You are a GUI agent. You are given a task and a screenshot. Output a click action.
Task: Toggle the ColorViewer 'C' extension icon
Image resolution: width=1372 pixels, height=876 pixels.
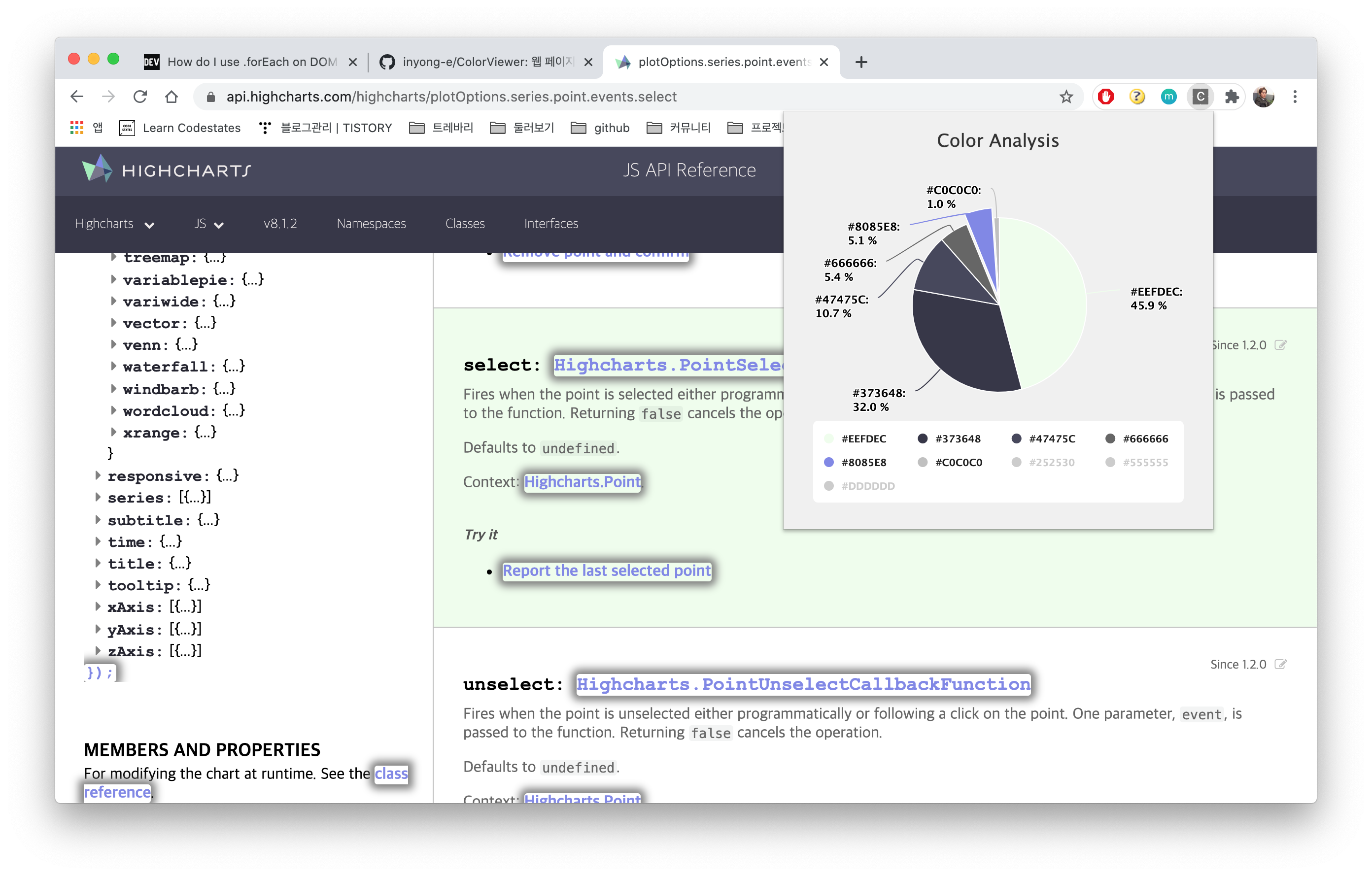click(1200, 97)
